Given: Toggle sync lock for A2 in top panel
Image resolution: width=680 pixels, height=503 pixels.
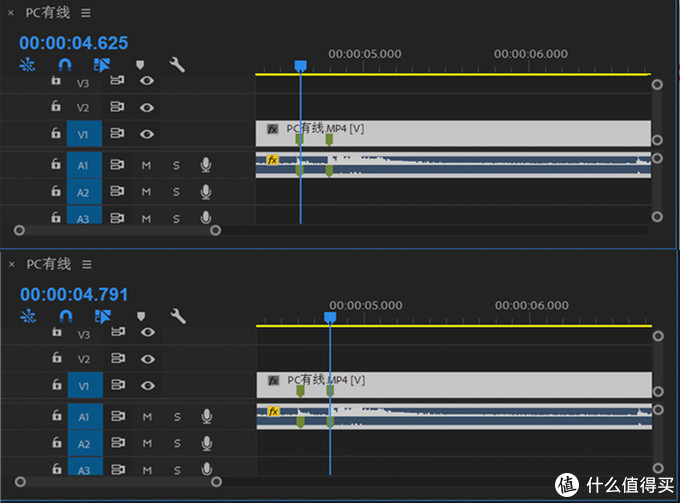Looking at the screenshot, I should [117, 191].
